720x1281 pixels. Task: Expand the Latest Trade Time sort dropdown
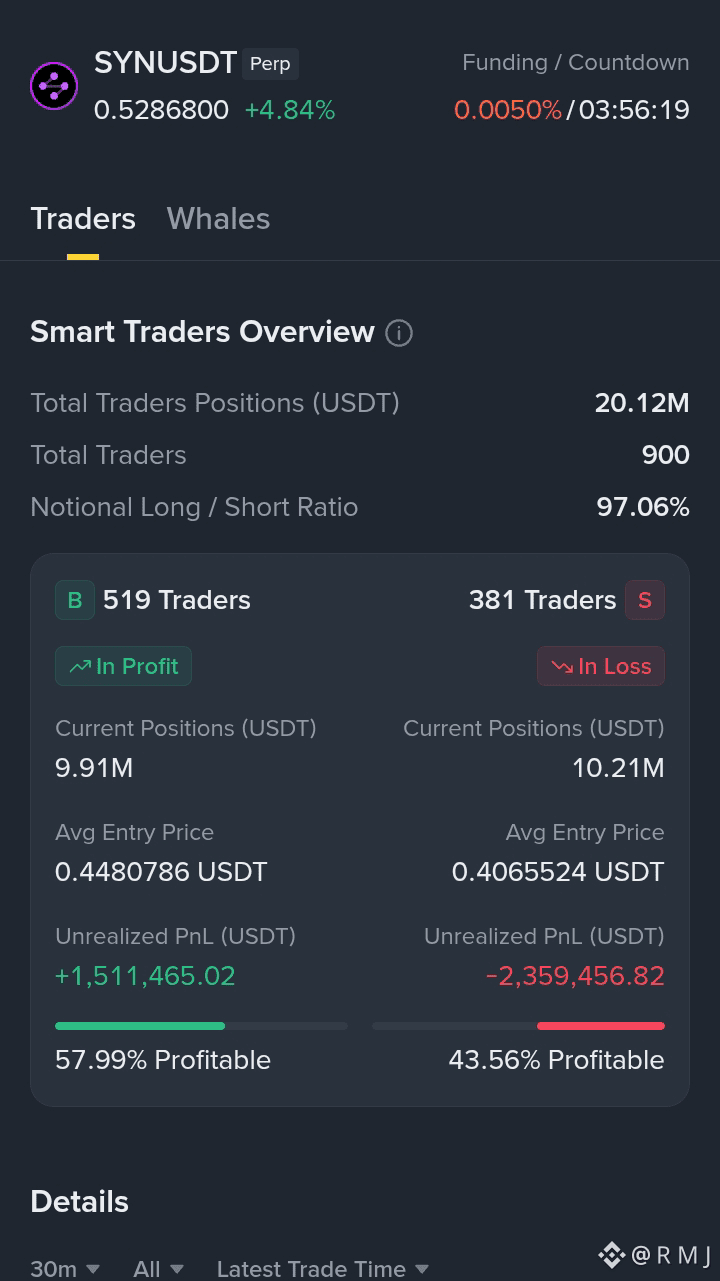coord(322,1269)
